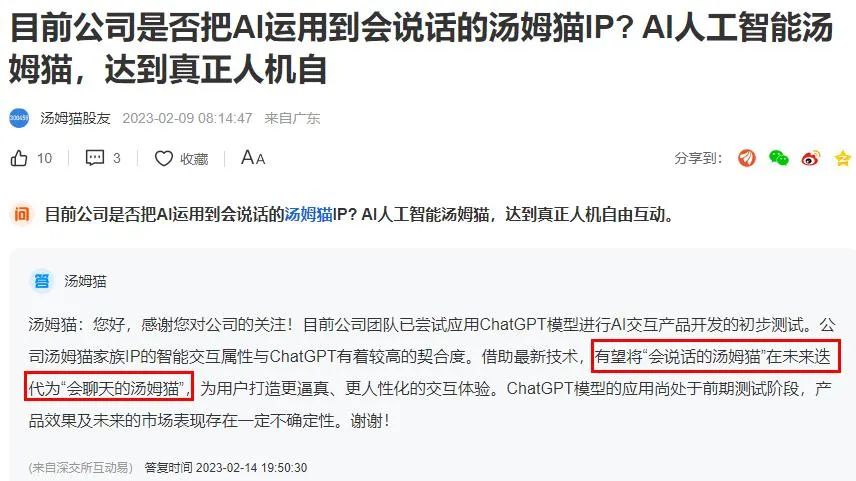The height and width of the screenshot is (481, 856).
Task: Click the 来自深交所互动易 source note
Action: [81, 467]
